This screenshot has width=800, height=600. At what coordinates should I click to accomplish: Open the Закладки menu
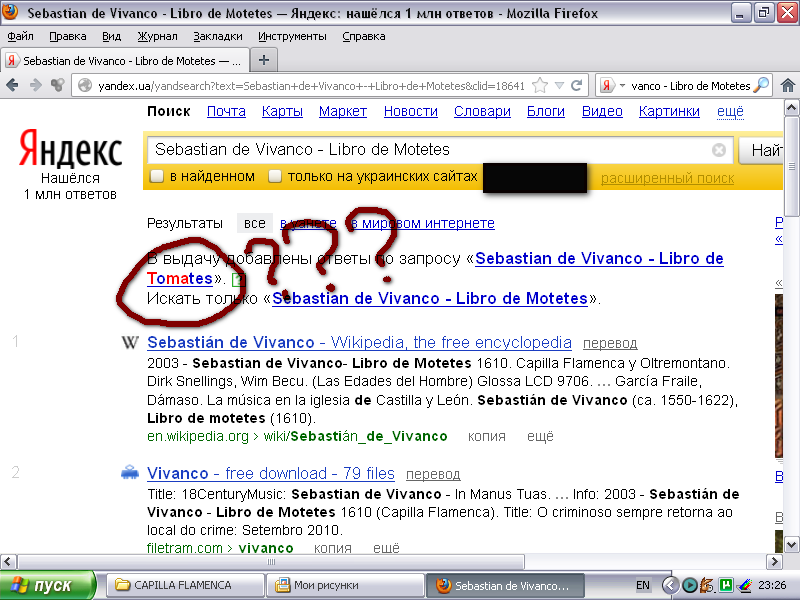pos(218,36)
